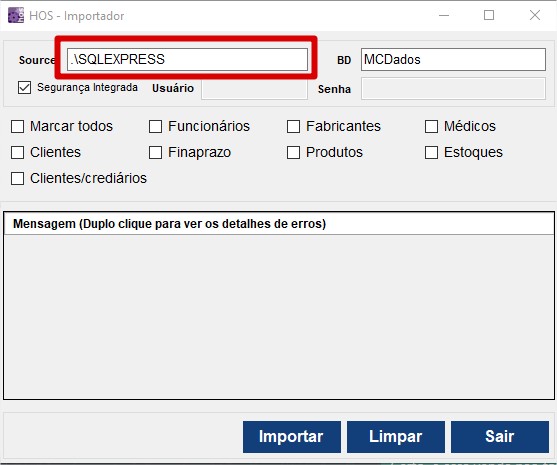Tick the Fabricantes checkbox
The image size is (557, 465).
tap(293, 126)
